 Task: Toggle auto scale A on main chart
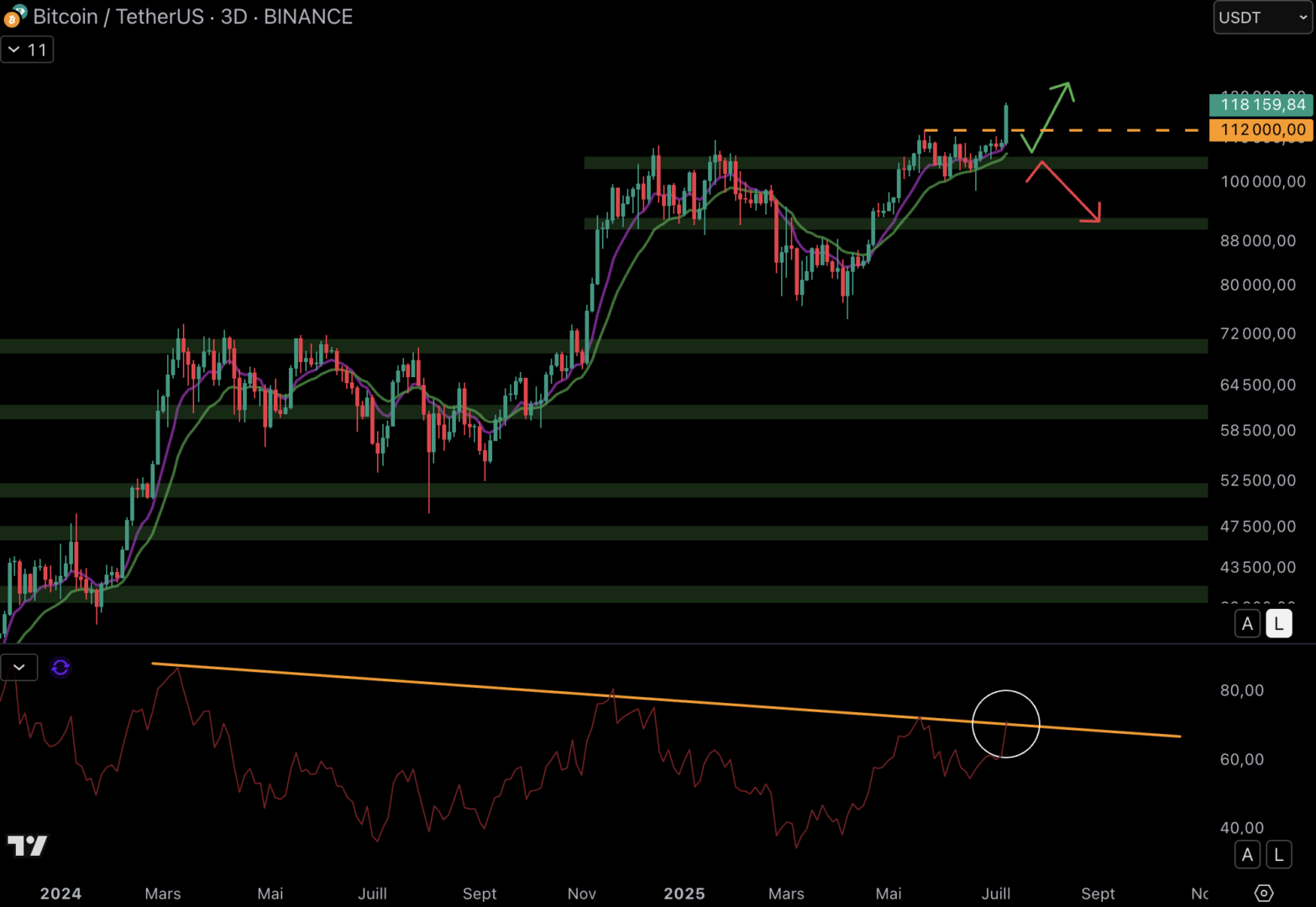[x=1247, y=624]
